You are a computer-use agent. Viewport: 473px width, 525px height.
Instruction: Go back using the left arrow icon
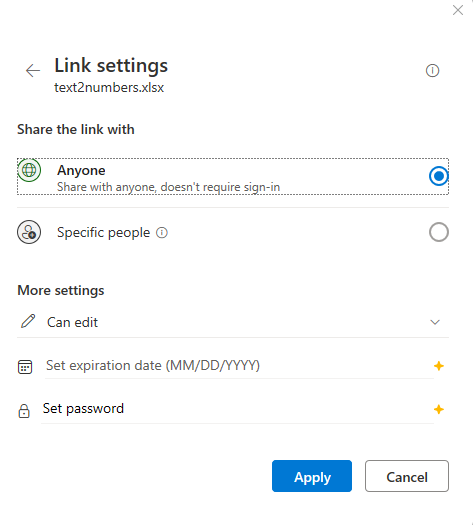tap(33, 71)
